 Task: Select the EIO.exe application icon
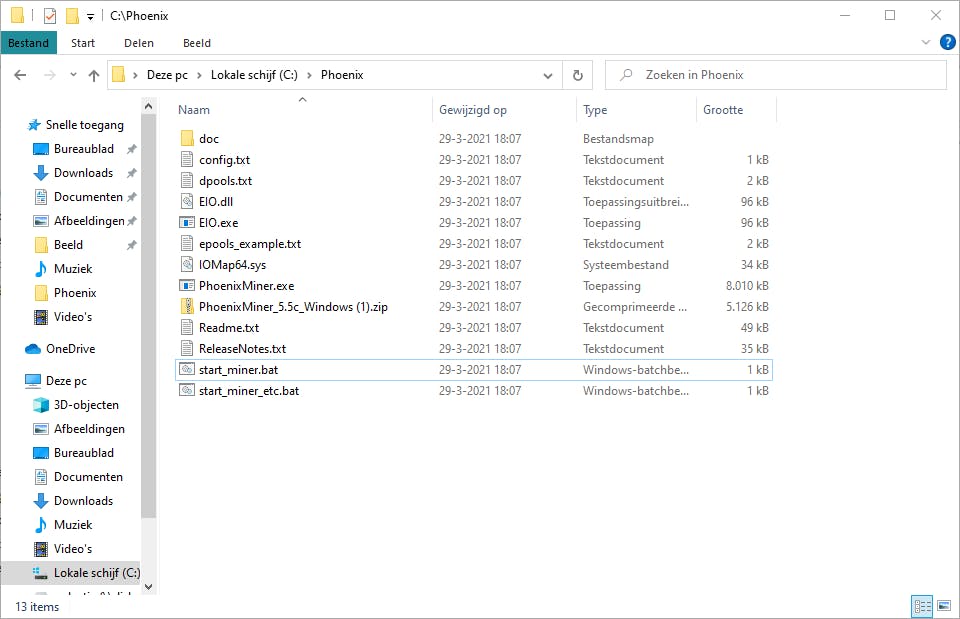187,222
